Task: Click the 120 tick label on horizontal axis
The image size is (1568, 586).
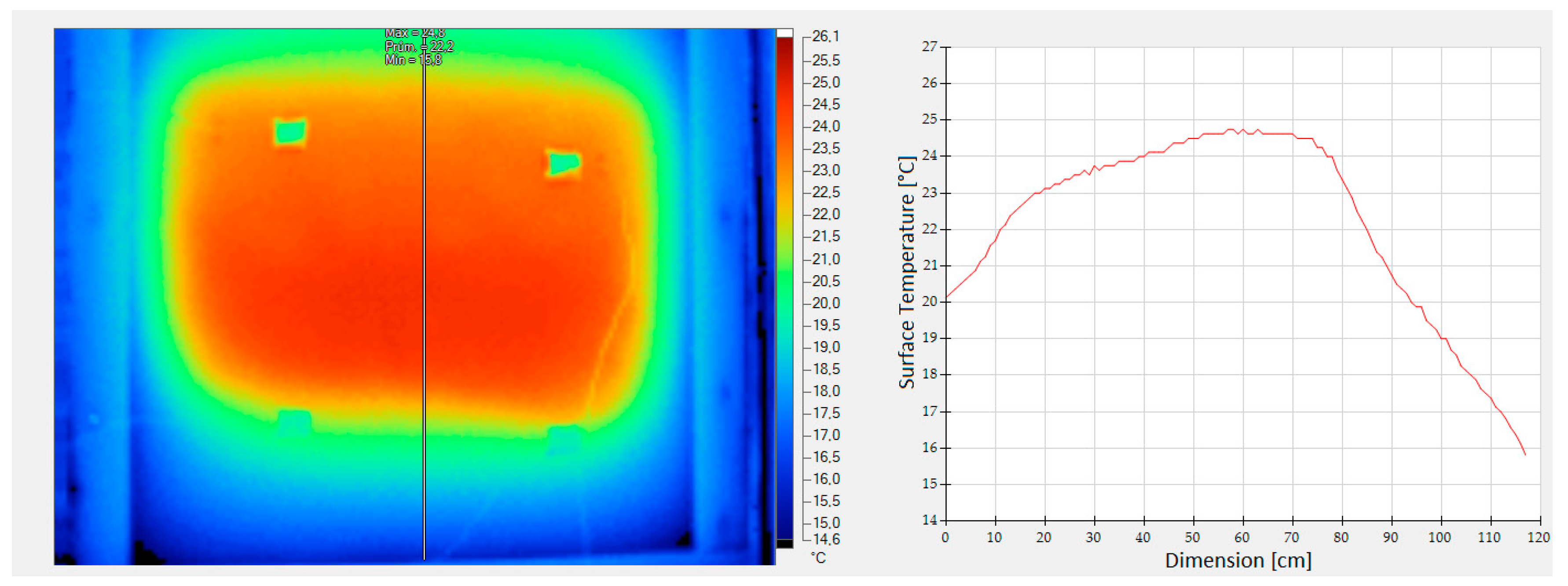Action: pyautogui.click(x=1538, y=538)
